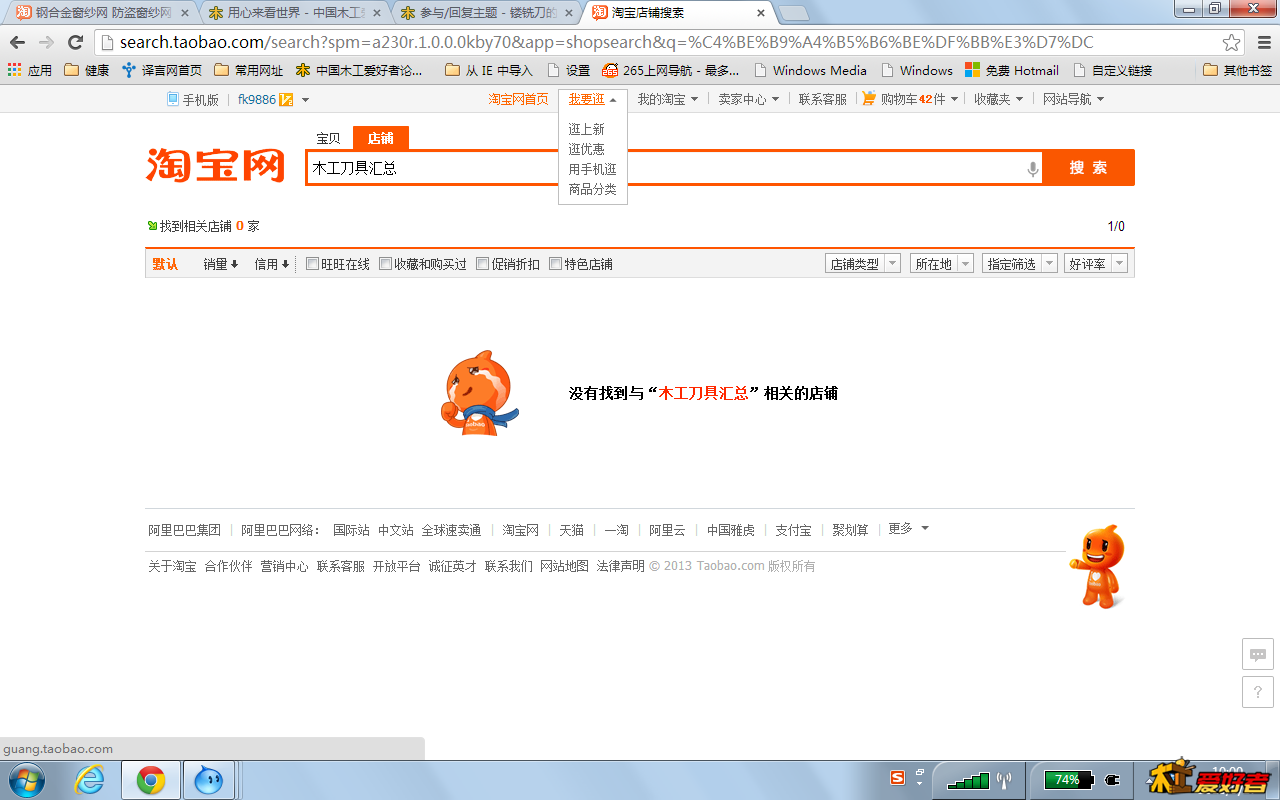Reload the page with the refresh icon
The height and width of the screenshot is (800, 1280).
point(75,42)
